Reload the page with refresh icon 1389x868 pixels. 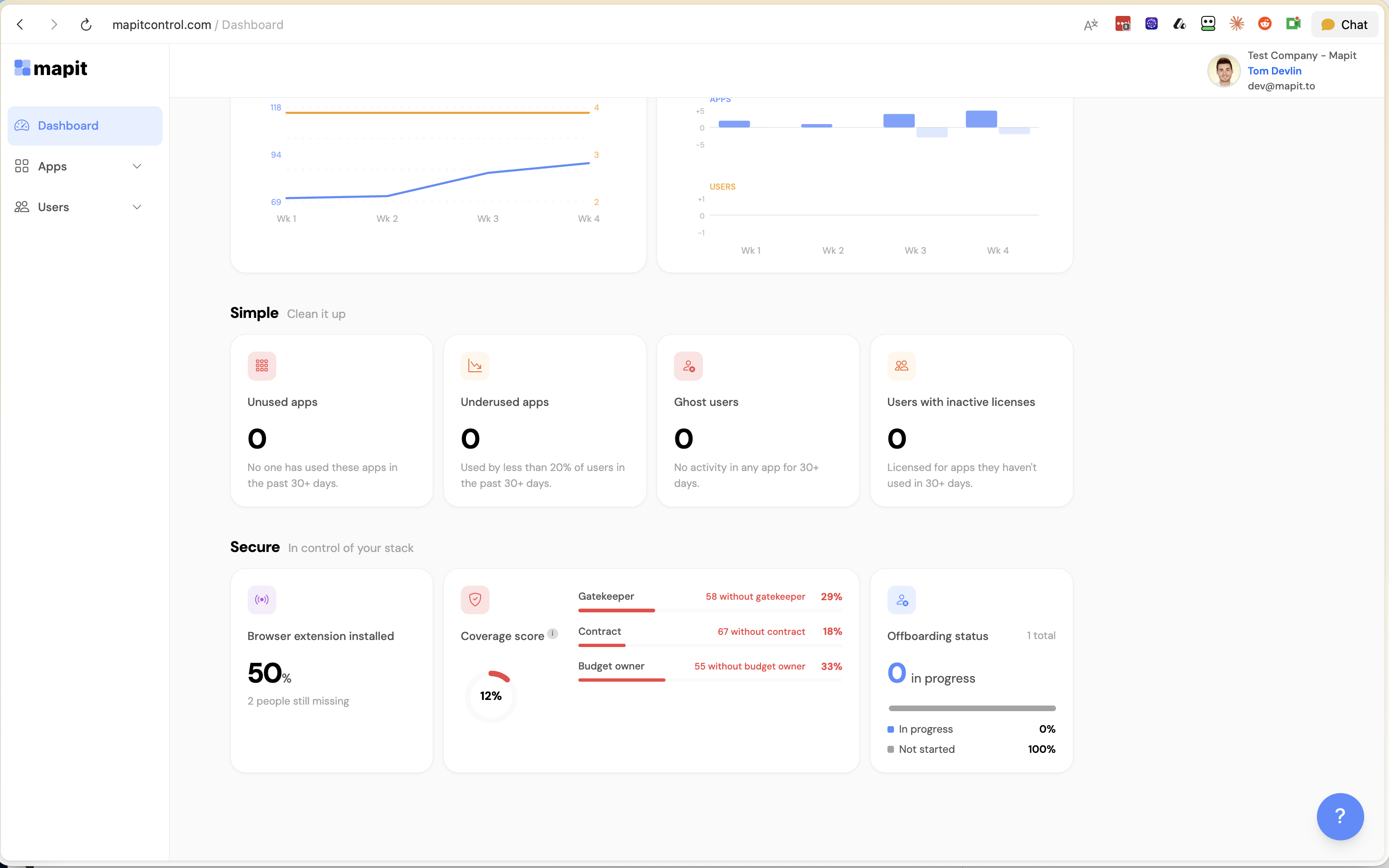tap(86, 25)
